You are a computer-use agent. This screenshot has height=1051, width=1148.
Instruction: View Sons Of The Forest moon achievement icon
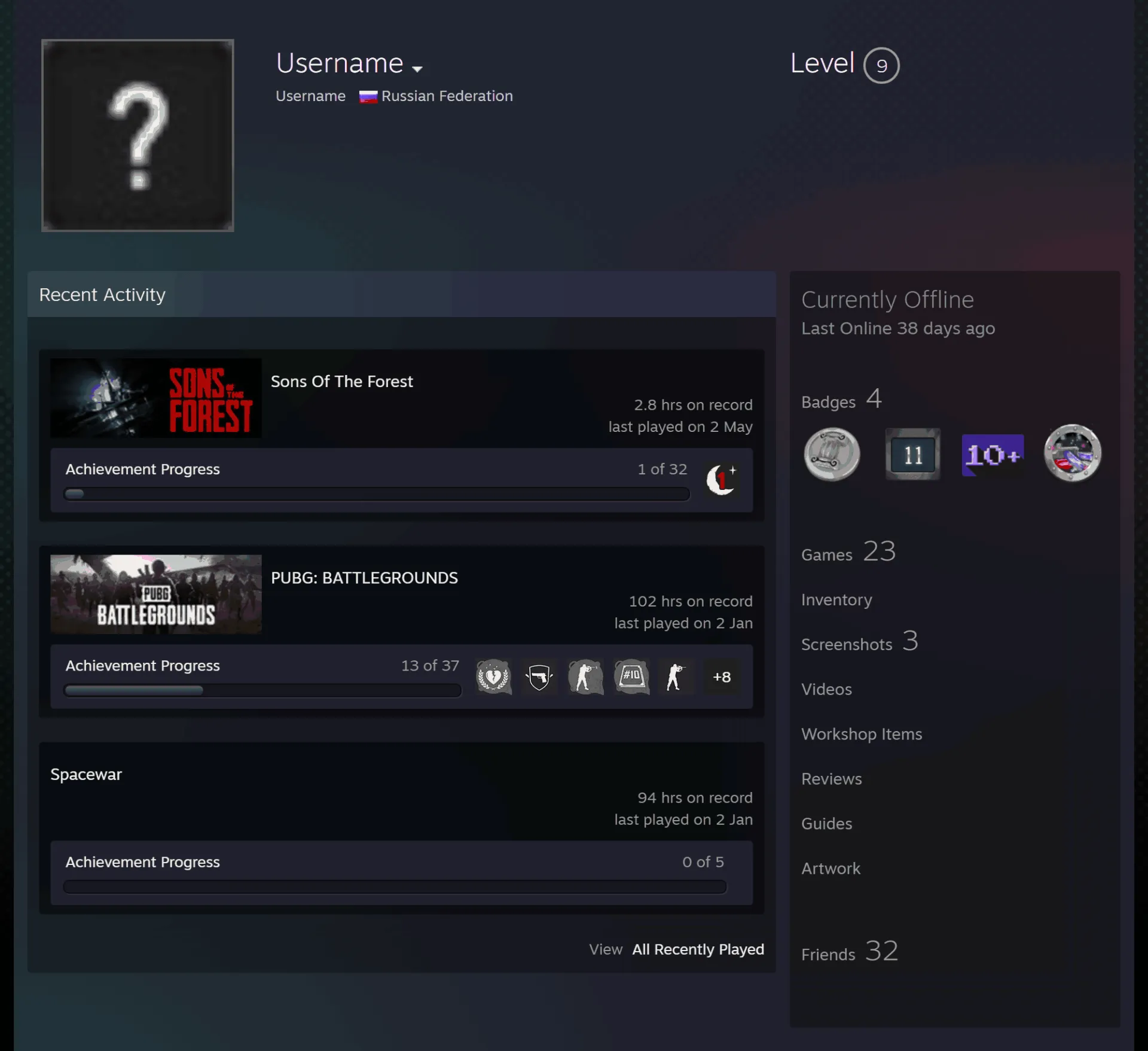721,479
